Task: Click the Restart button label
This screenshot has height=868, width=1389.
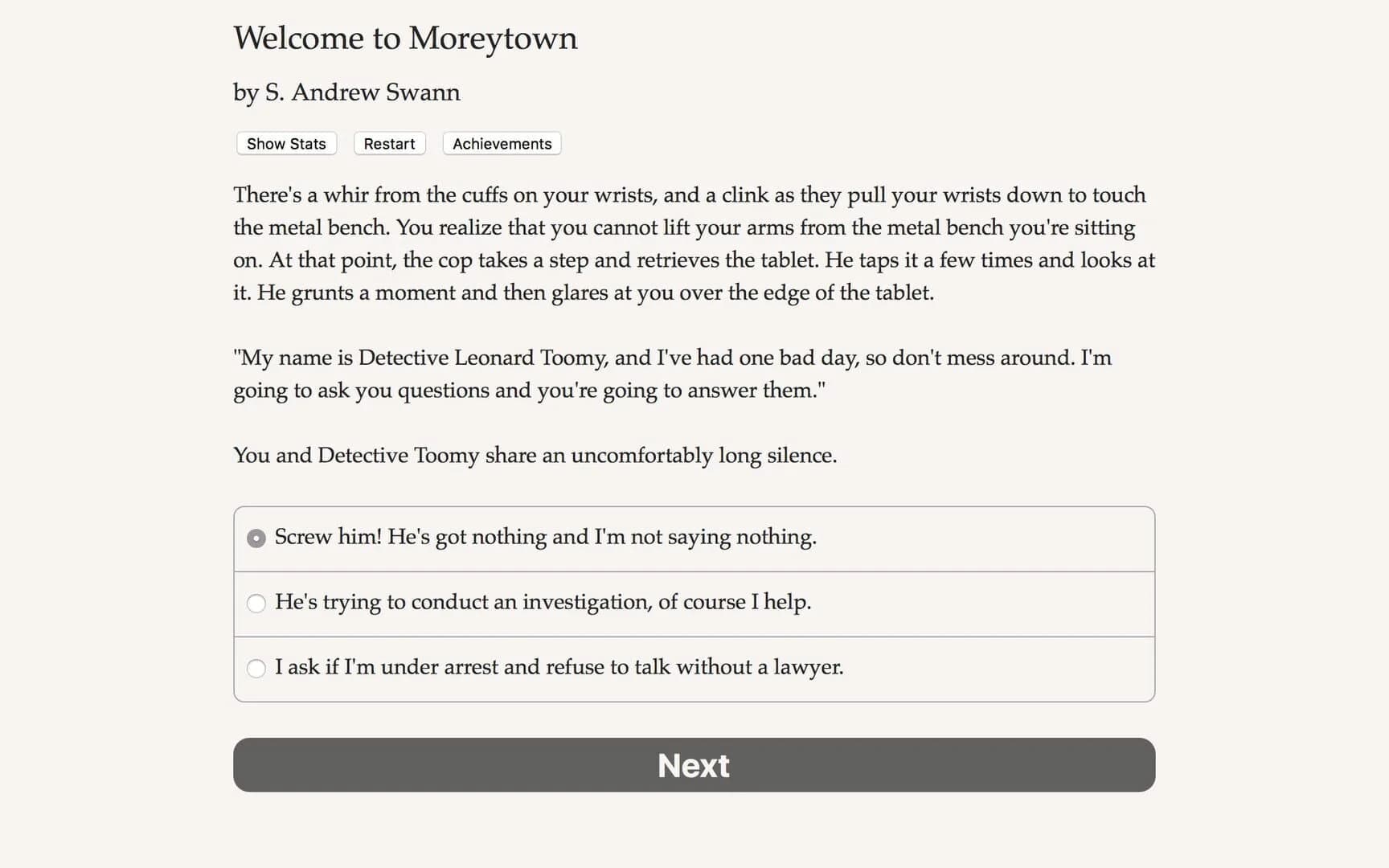Action: coord(389,144)
